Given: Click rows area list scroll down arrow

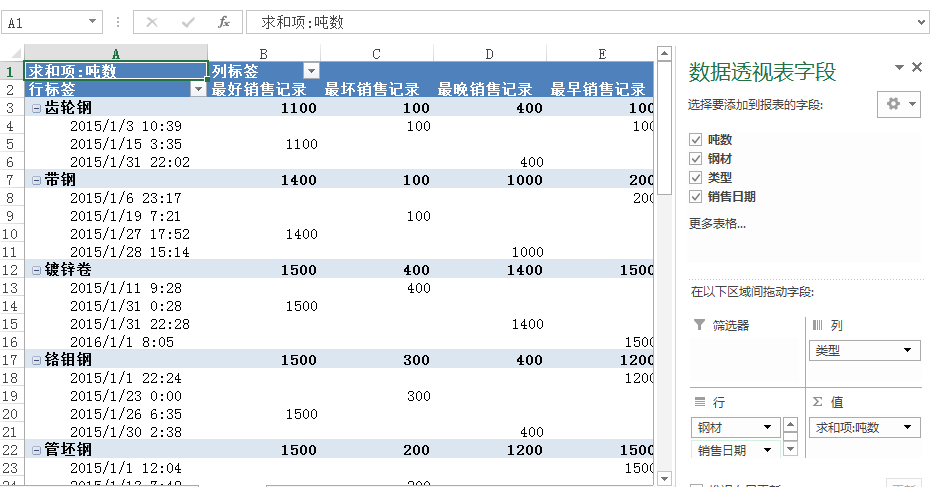Looking at the screenshot, I should (790, 450).
